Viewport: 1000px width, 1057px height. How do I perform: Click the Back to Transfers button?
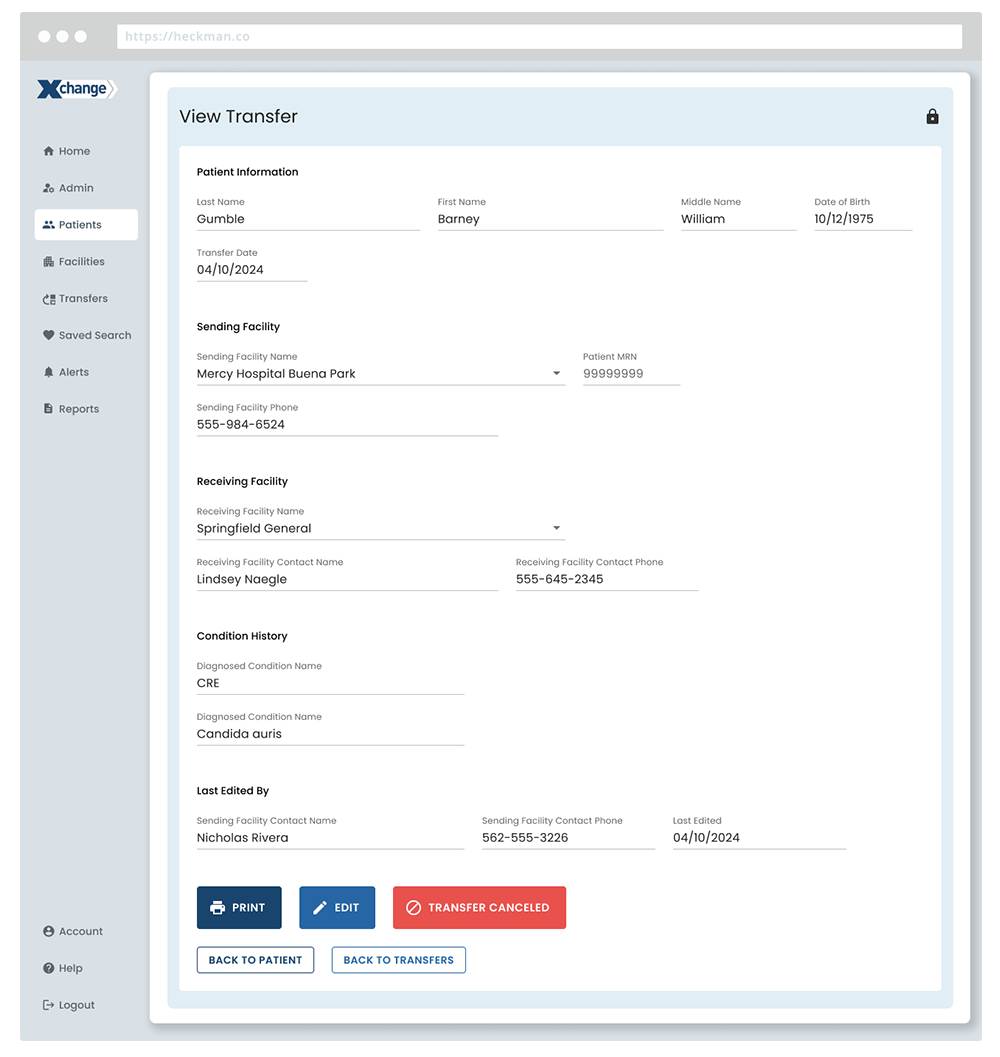coord(398,960)
